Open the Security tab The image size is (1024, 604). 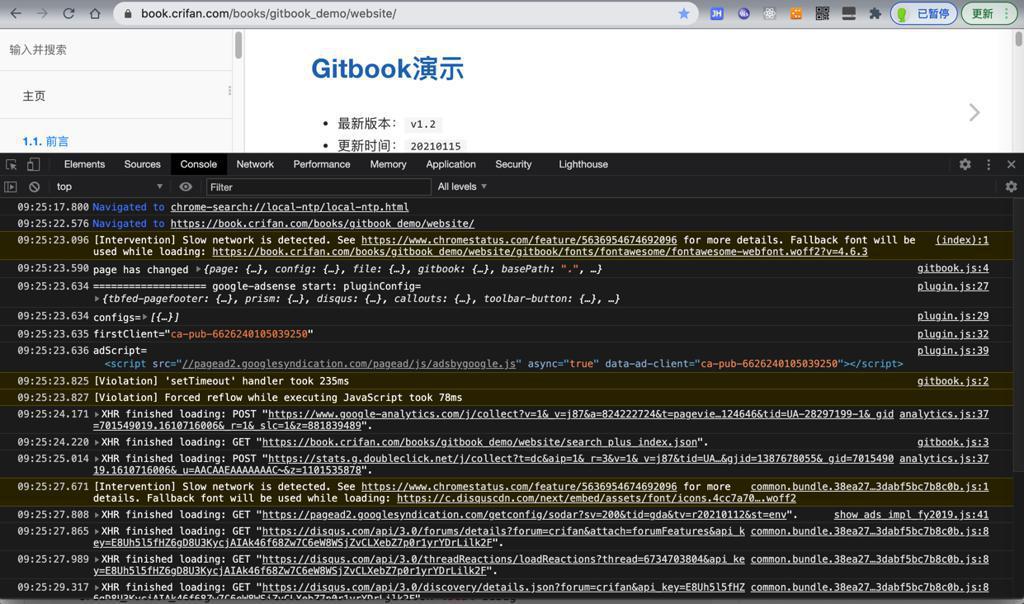pyautogui.click(x=513, y=165)
